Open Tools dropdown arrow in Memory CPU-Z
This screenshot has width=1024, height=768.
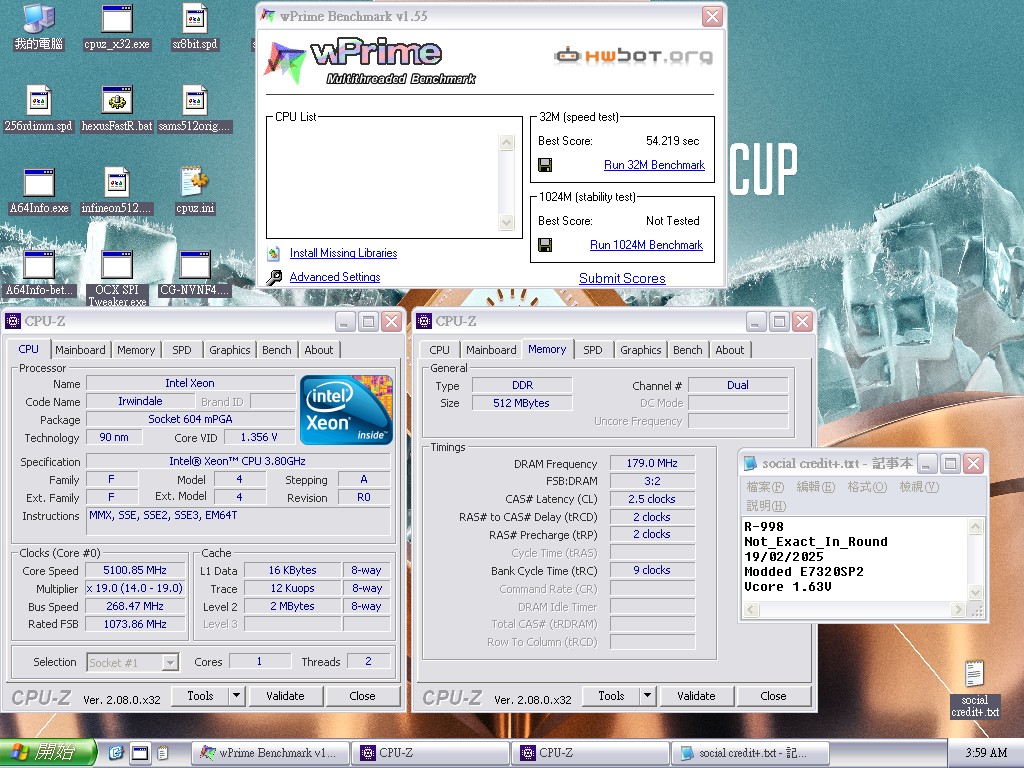tap(648, 696)
